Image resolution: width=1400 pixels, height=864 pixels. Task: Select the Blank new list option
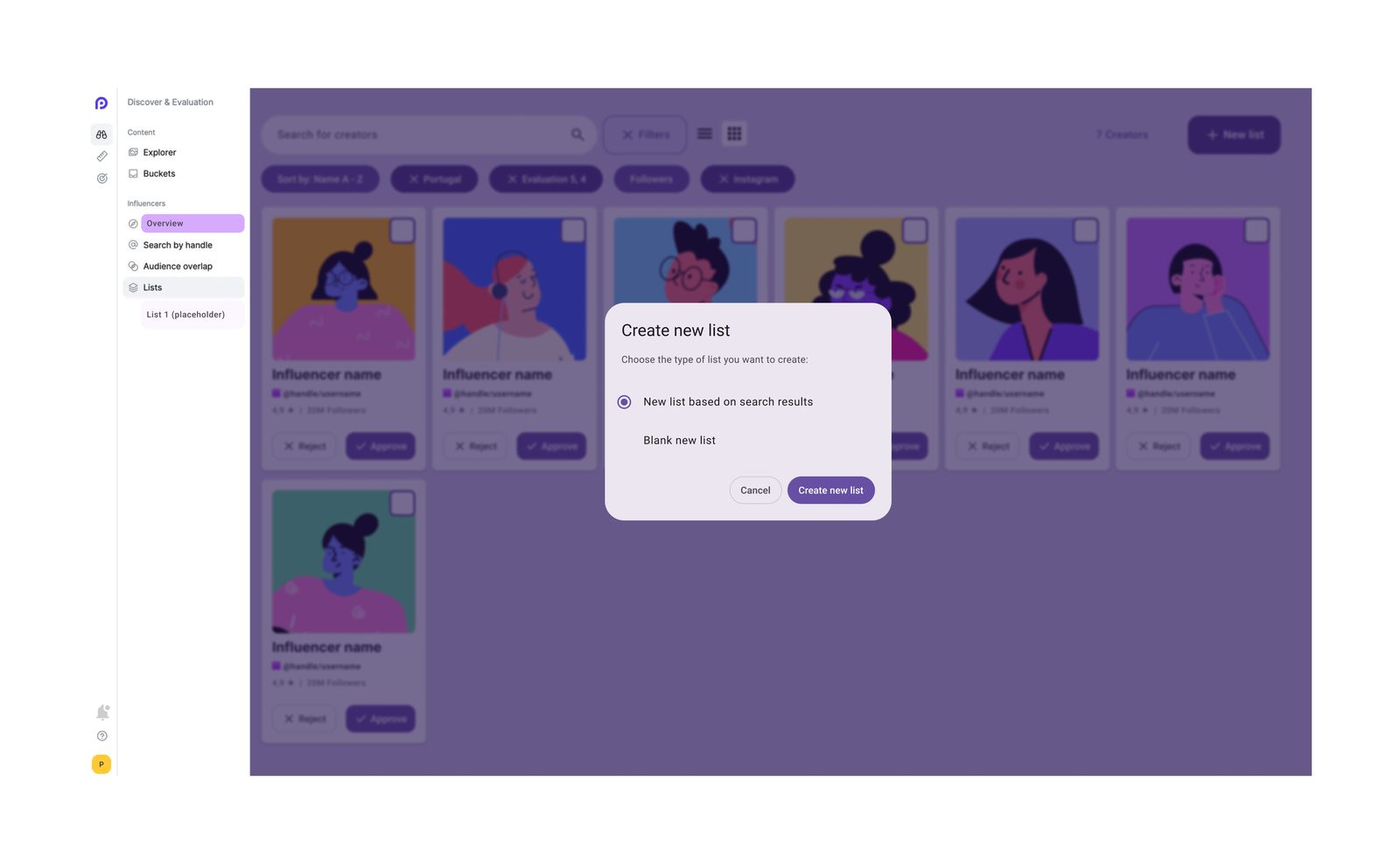(679, 441)
